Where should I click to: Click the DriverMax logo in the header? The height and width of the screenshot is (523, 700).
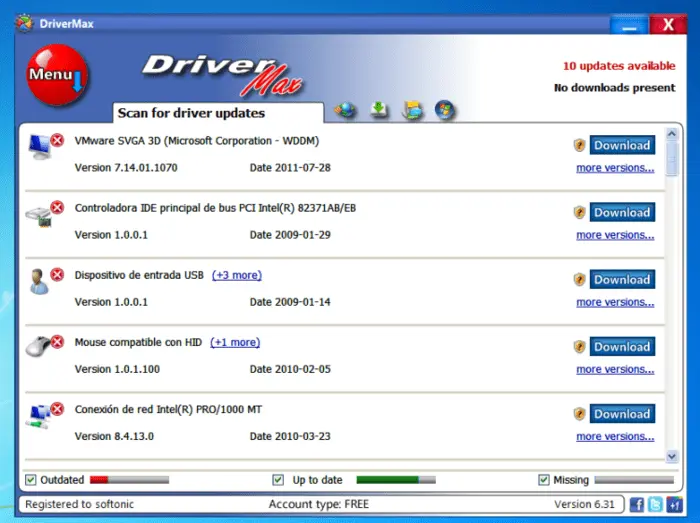222,75
